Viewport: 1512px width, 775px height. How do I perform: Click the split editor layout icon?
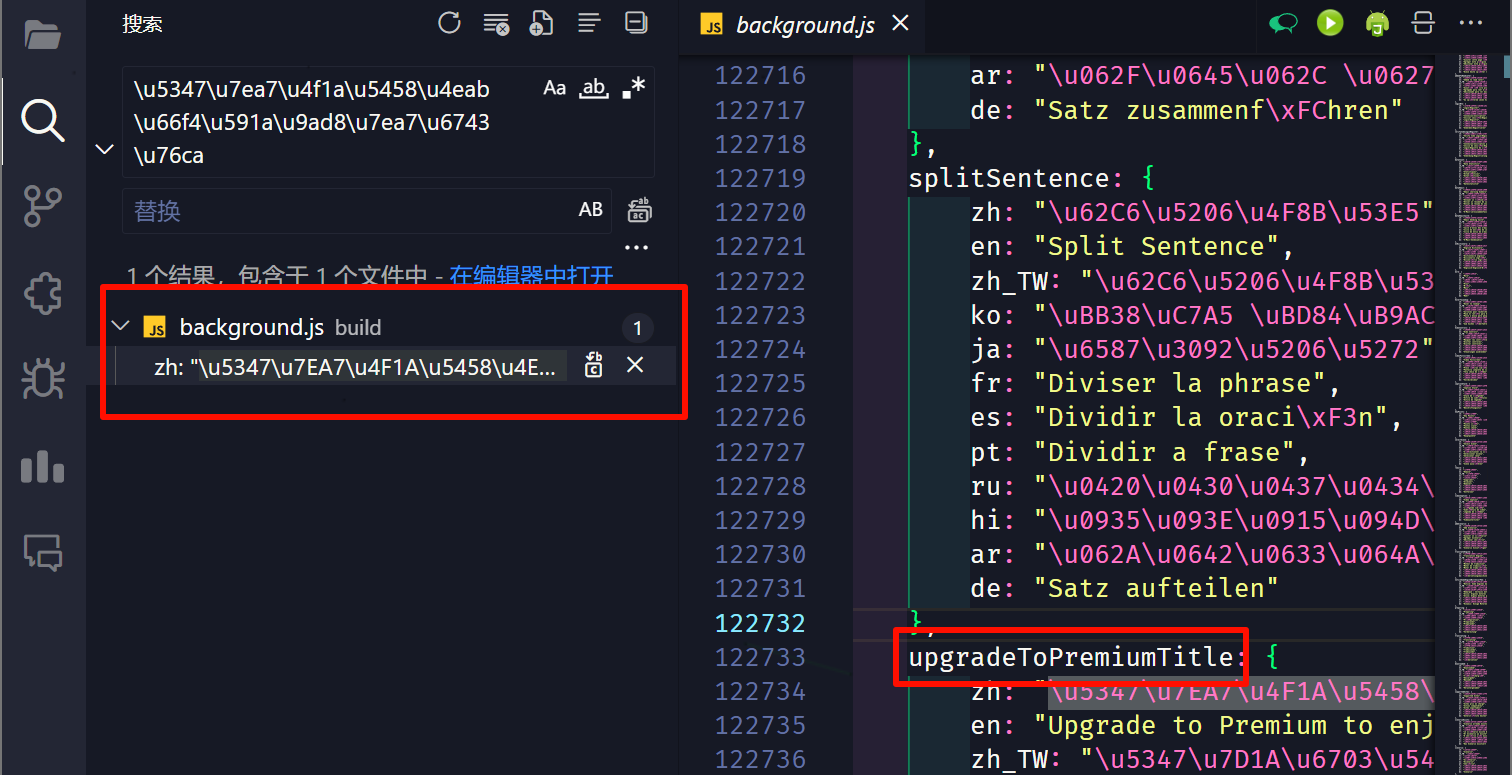1424,23
